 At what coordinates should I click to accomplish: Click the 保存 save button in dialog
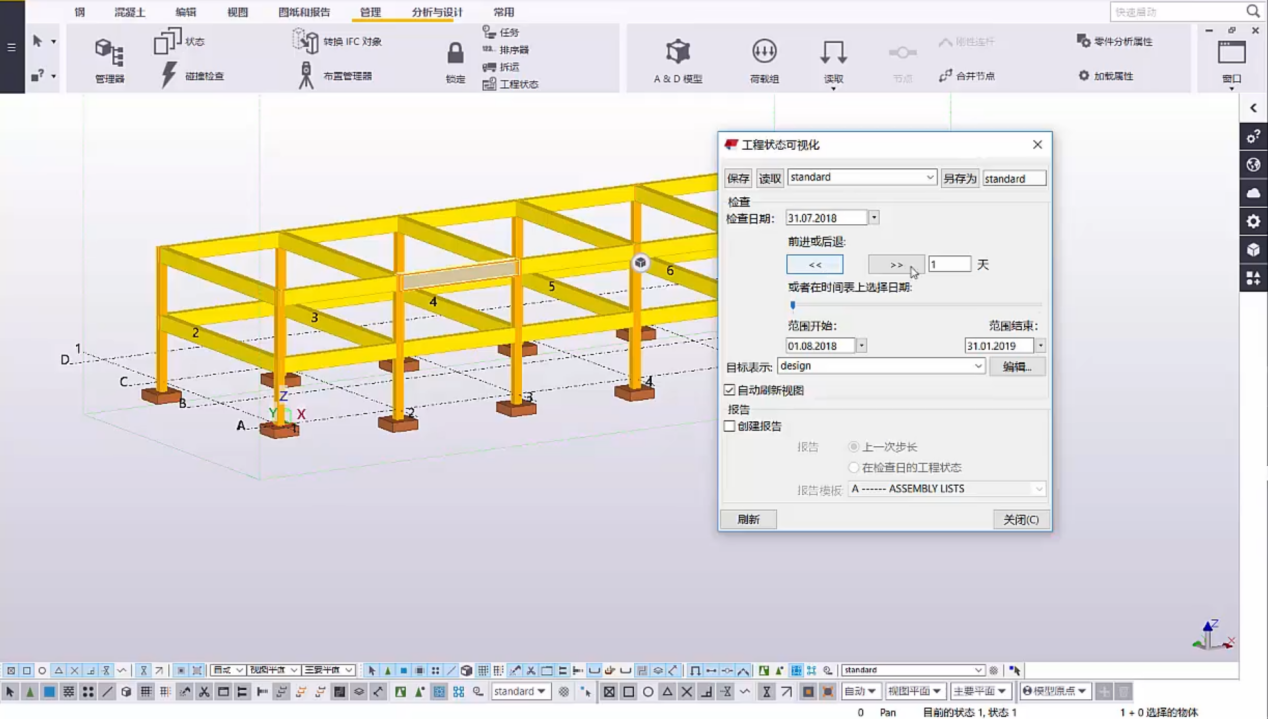pyautogui.click(x=738, y=178)
